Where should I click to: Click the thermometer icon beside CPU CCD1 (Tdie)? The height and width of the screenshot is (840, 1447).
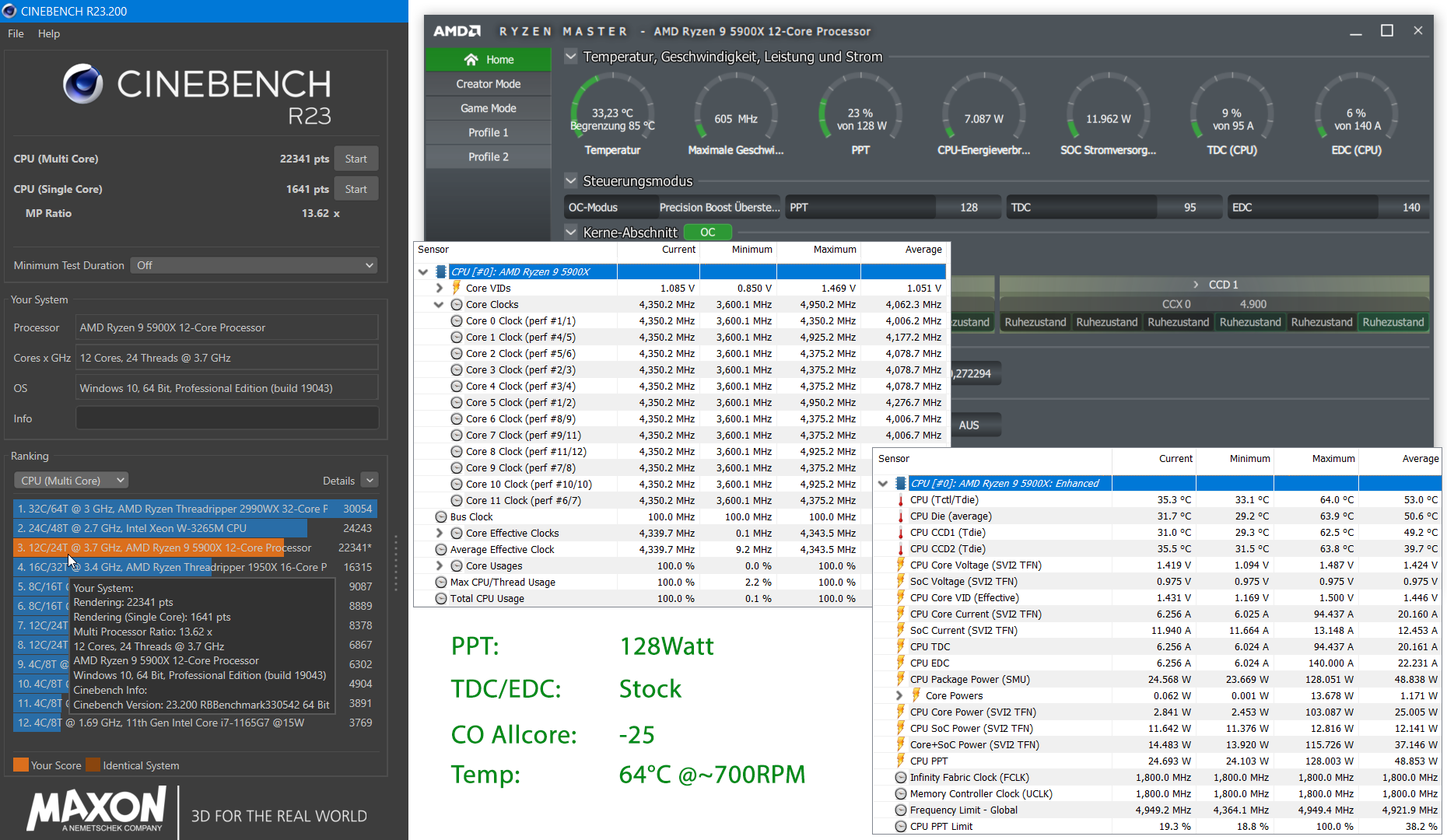click(901, 533)
